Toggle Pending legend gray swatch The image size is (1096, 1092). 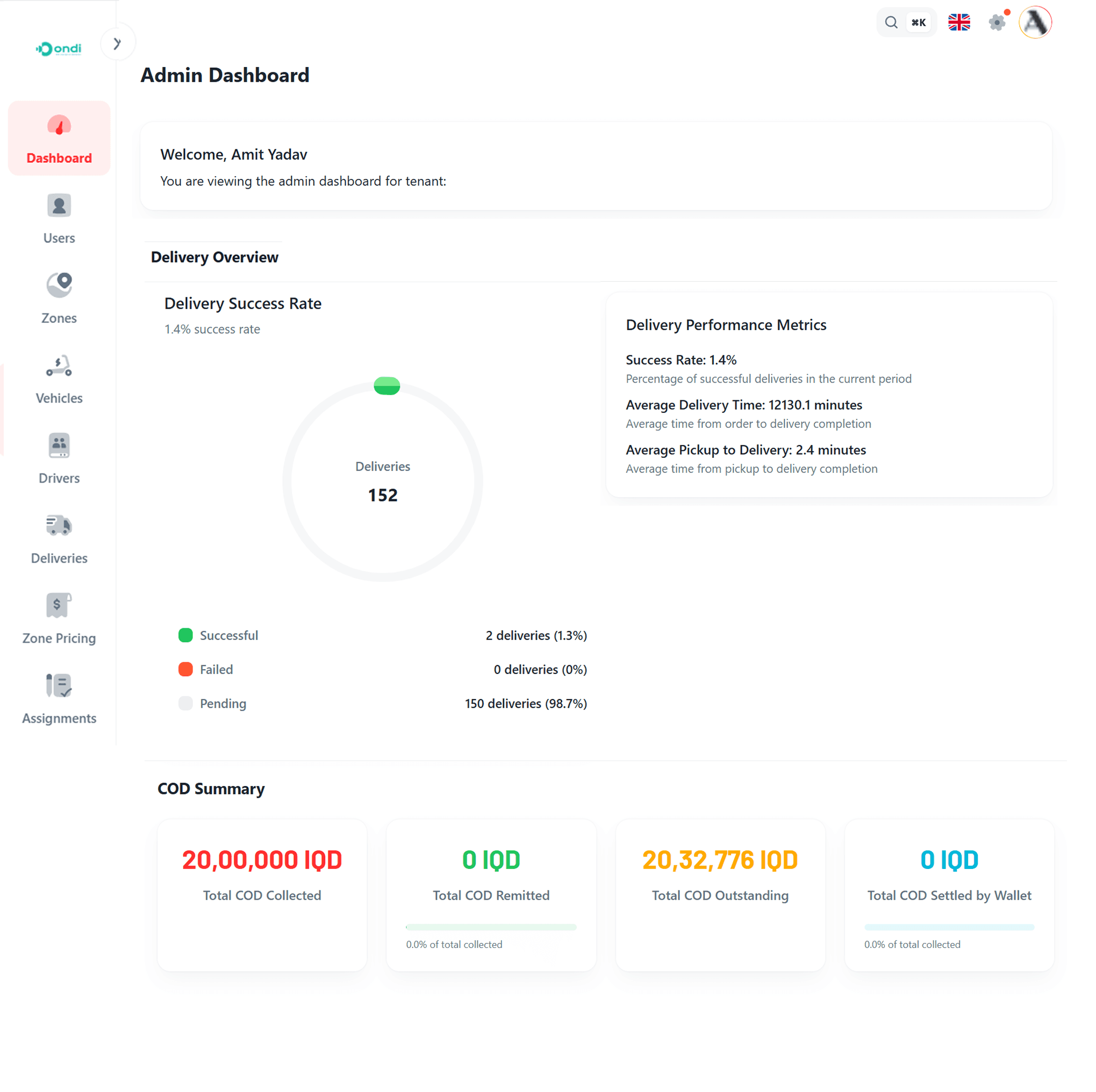(x=185, y=703)
